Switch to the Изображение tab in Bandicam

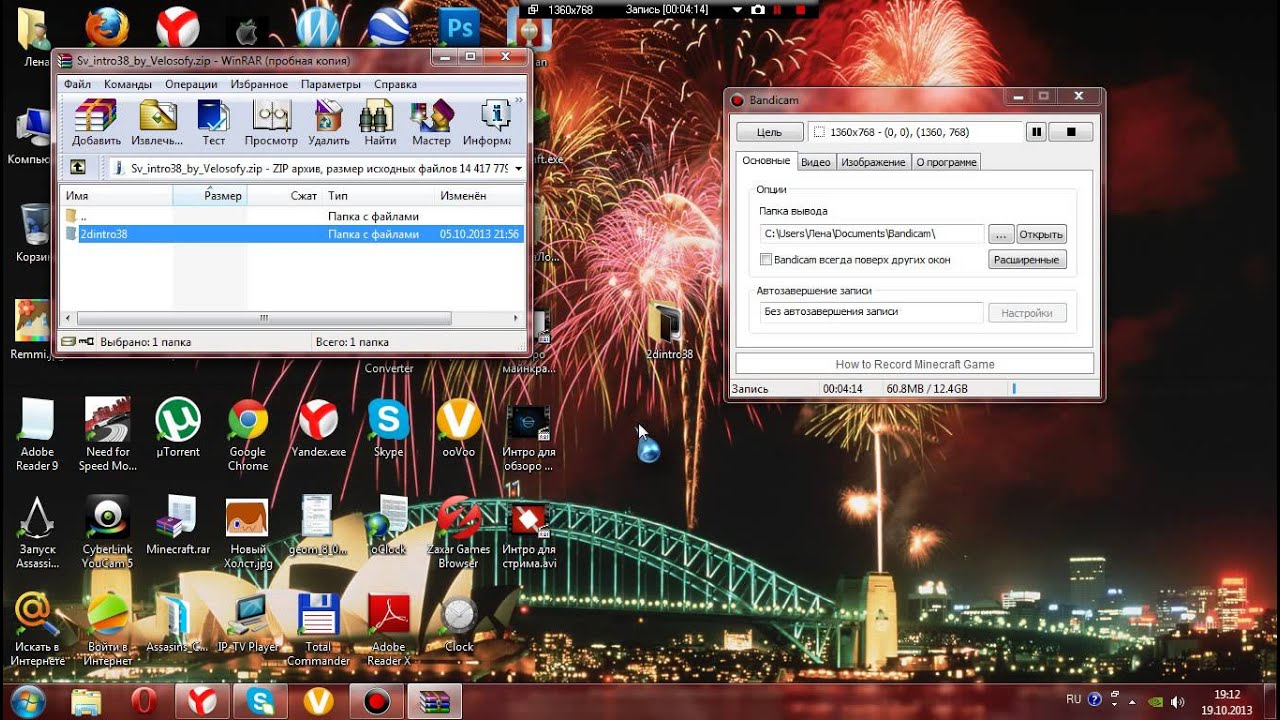point(873,162)
